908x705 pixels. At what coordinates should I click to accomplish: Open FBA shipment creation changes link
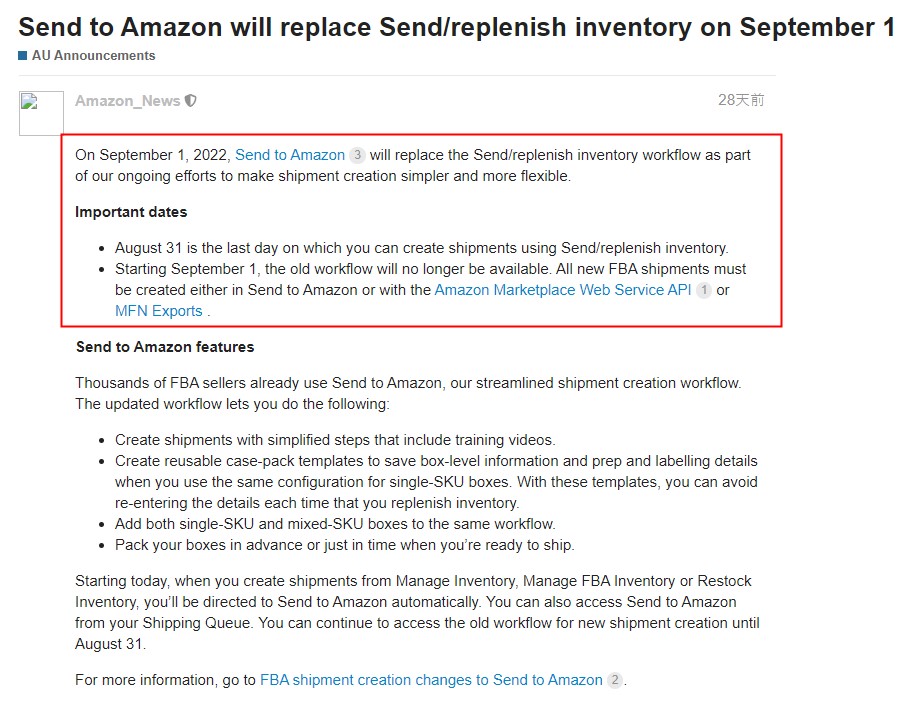pos(431,680)
